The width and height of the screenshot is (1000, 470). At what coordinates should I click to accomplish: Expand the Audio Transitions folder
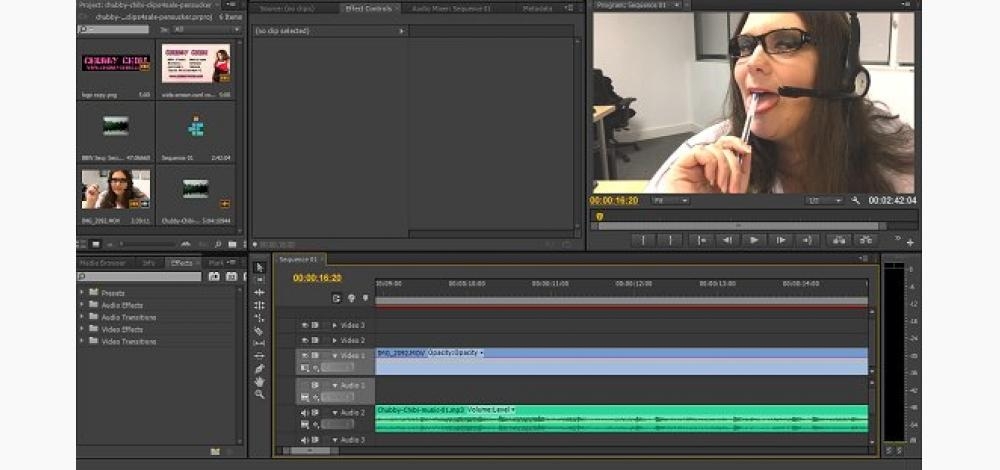tap(82, 317)
